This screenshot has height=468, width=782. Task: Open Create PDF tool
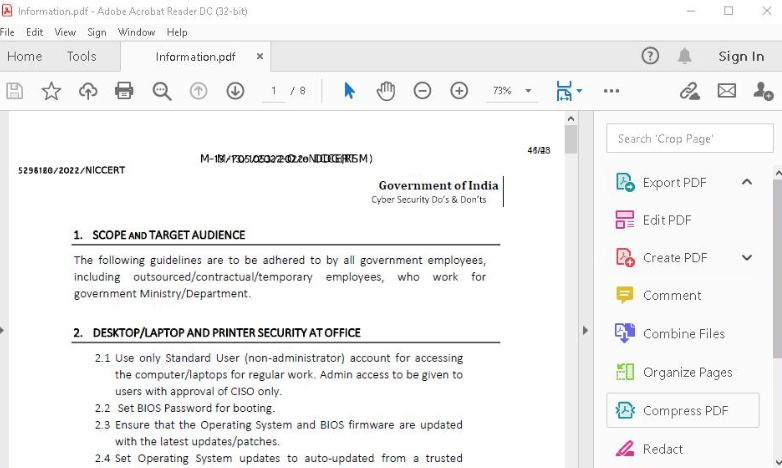pyautogui.click(x=675, y=257)
